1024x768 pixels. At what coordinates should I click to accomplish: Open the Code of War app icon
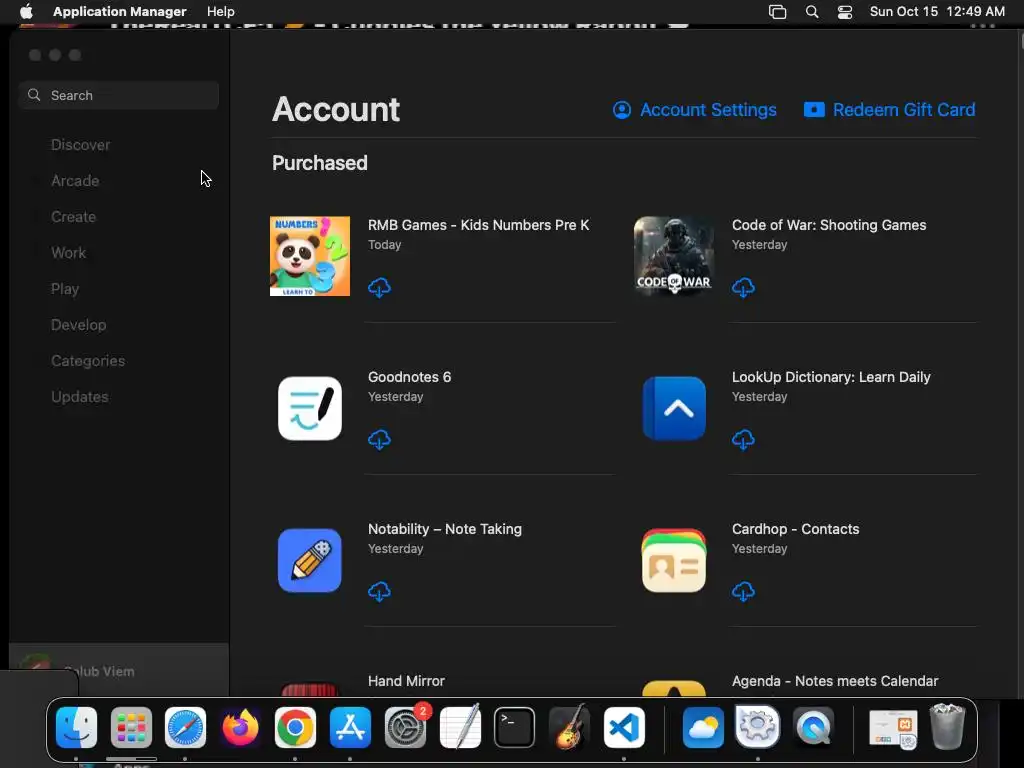coord(674,256)
